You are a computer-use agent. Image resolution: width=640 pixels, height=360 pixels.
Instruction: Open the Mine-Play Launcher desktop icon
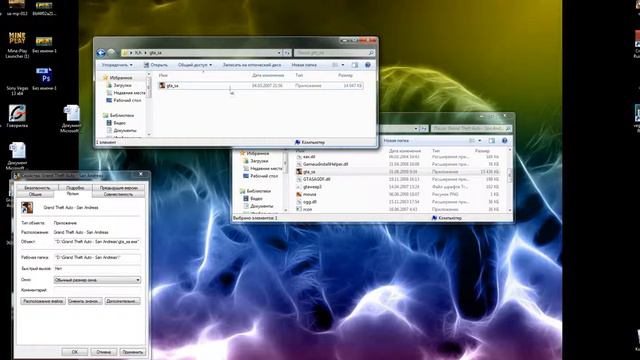[17, 40]
